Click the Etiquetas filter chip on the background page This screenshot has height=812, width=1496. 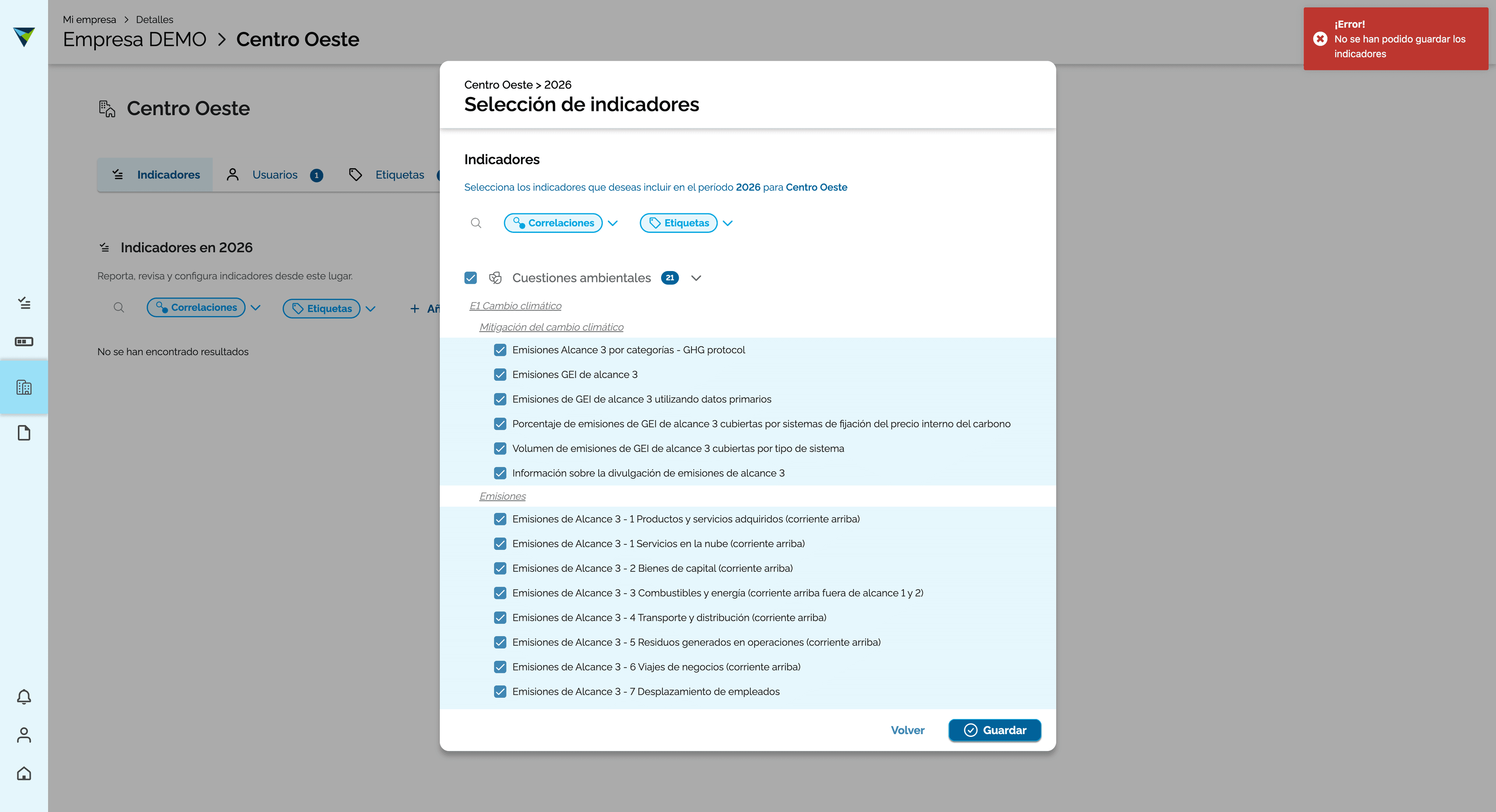point(321,309)
